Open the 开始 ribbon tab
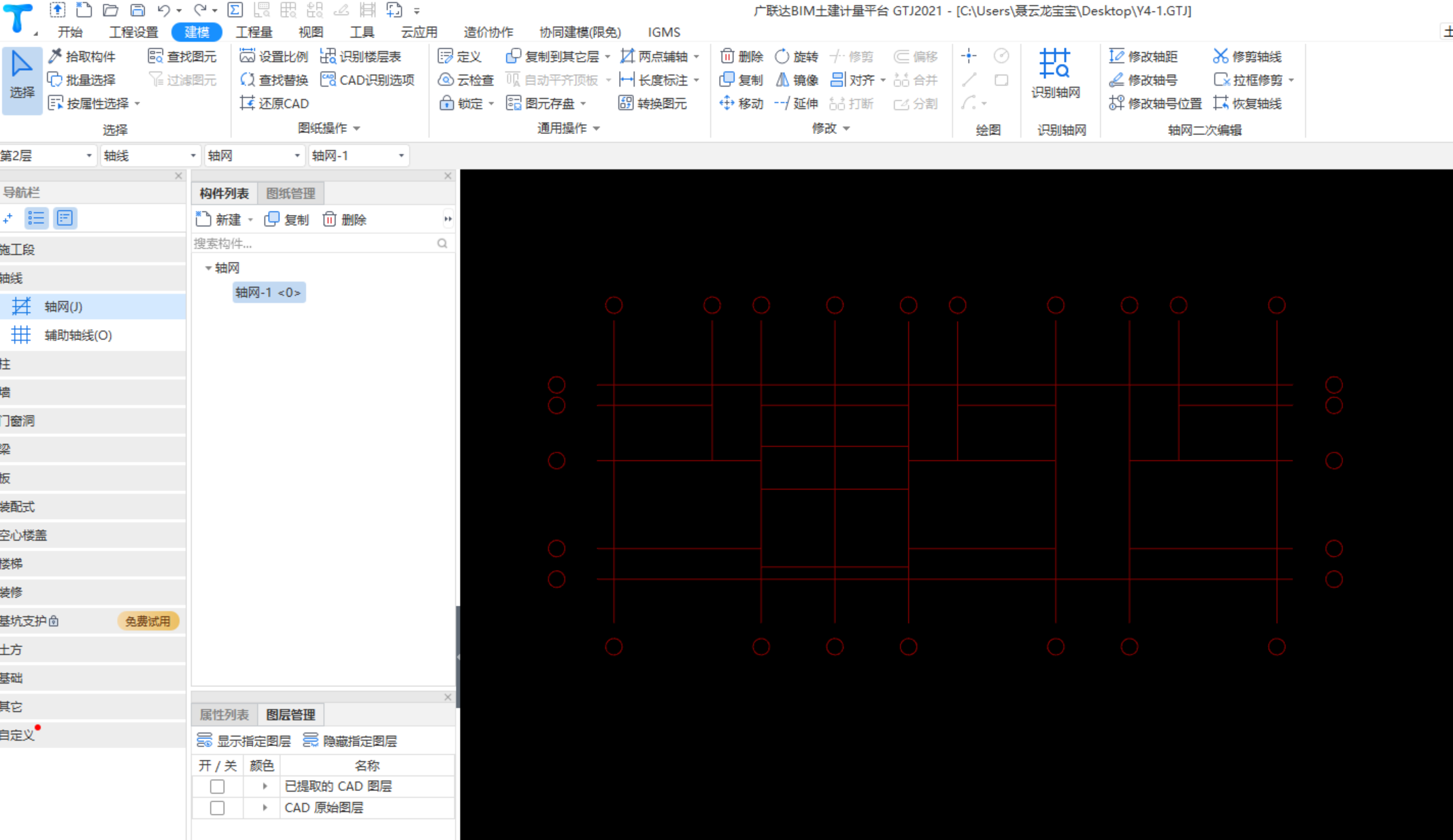The image size is (1453, 840). coord(70,32)
